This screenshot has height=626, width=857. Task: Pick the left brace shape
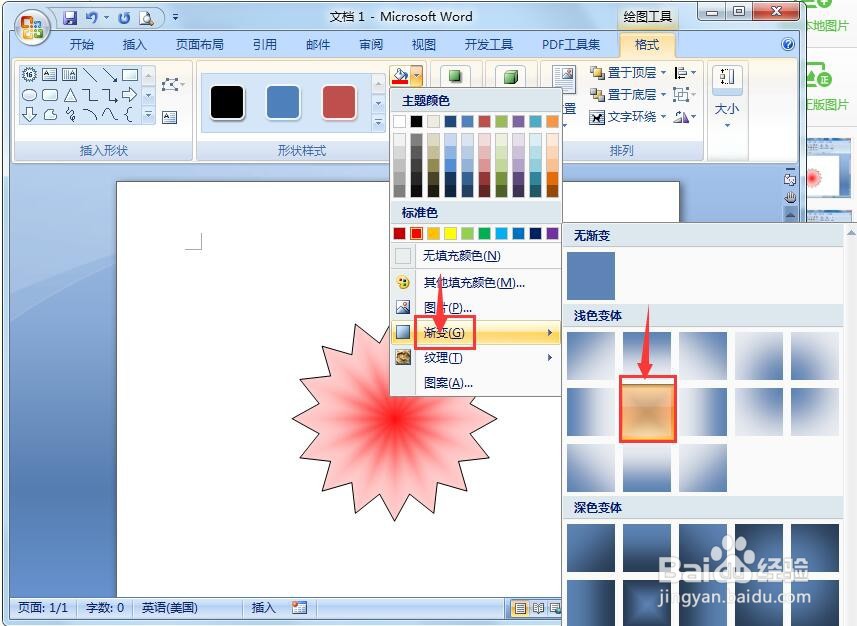point(129,115)
